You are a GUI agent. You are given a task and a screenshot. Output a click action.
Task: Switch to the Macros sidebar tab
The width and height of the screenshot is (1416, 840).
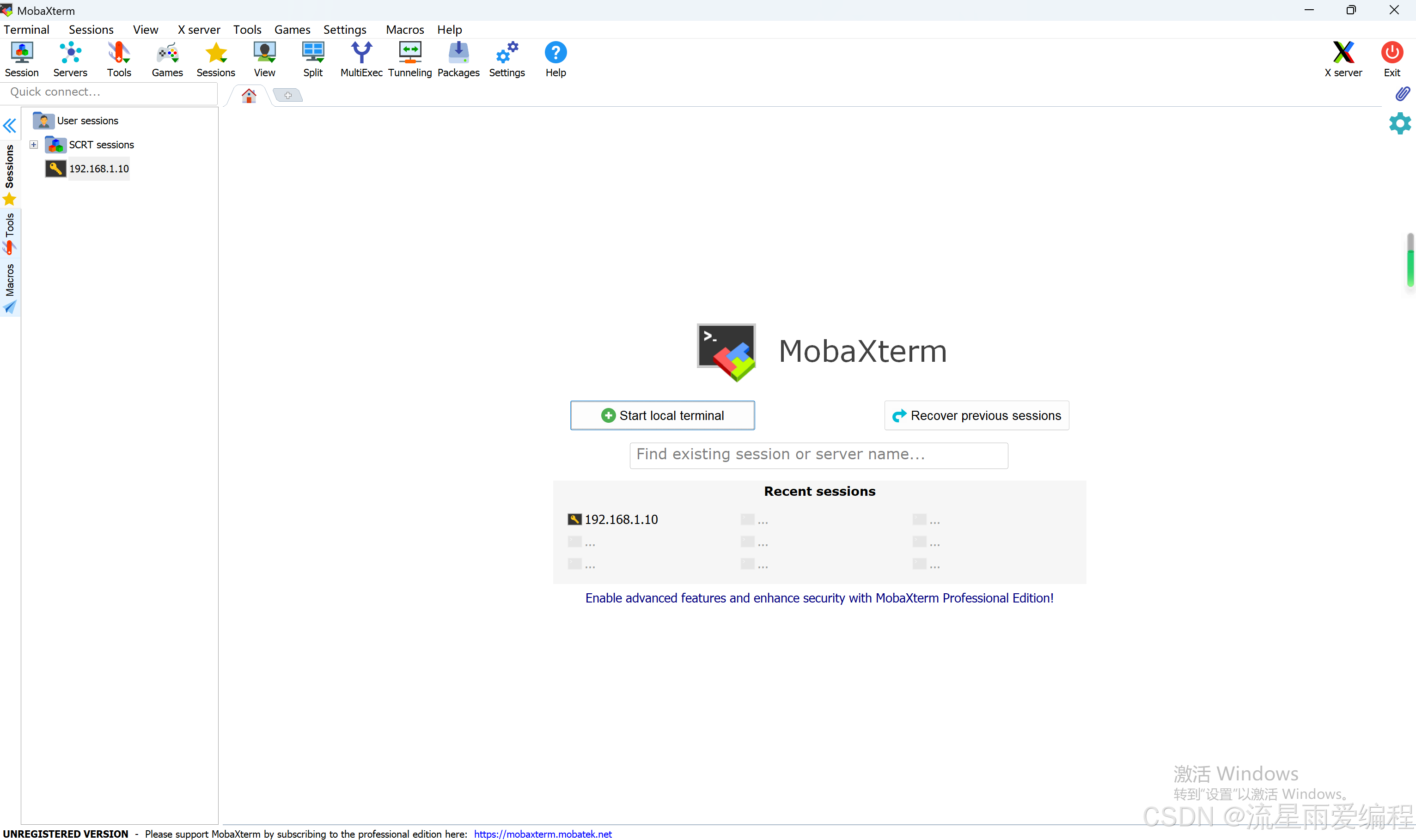pyautogui.click(x=10, y=287)
